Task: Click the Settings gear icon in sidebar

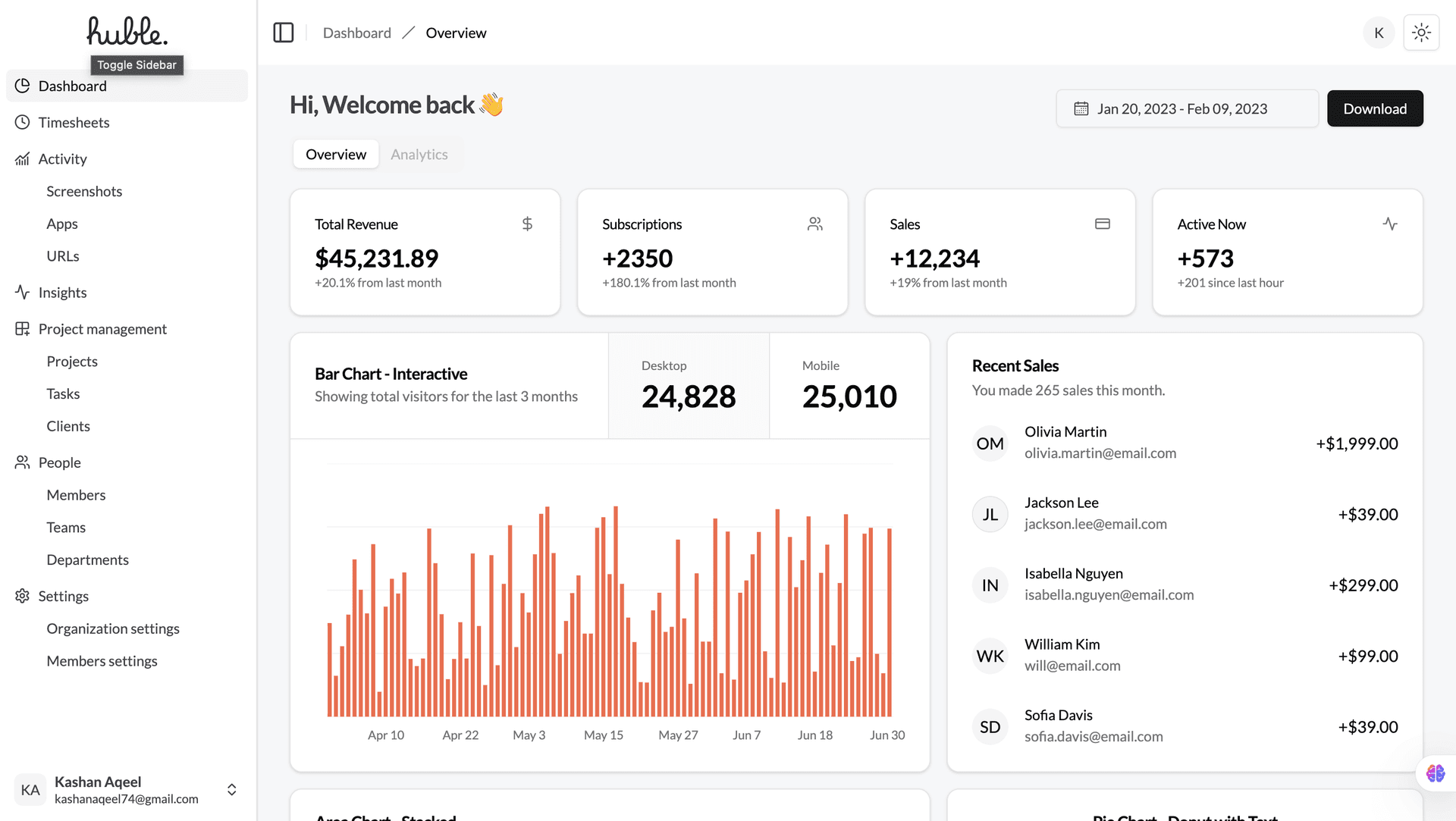Action: [x=23, y=596]
